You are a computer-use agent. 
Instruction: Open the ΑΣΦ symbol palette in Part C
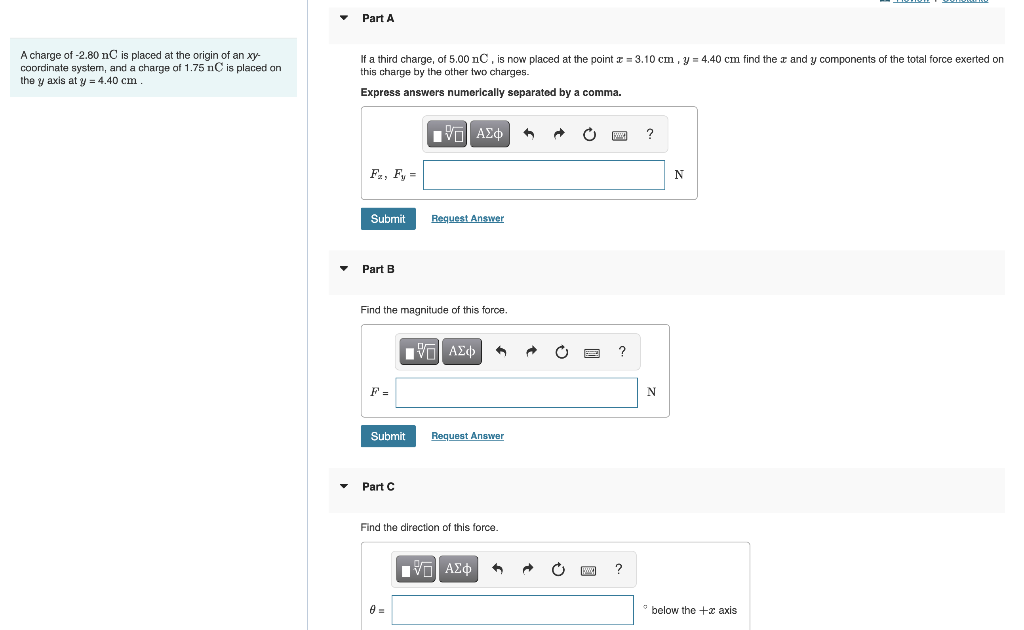(458, 568)
